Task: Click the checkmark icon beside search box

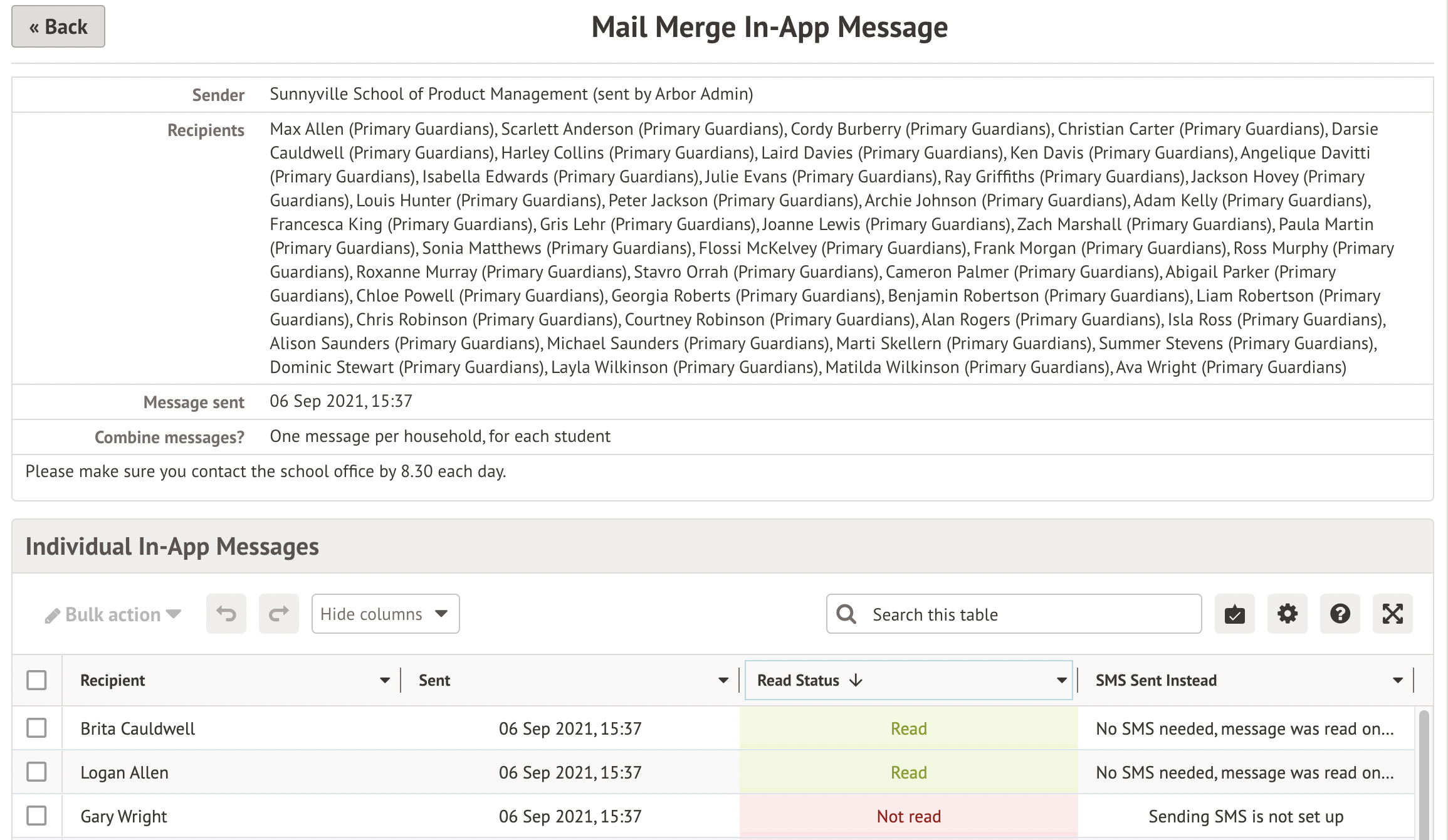Action: pyautogui.click(x=1234, y=614)
